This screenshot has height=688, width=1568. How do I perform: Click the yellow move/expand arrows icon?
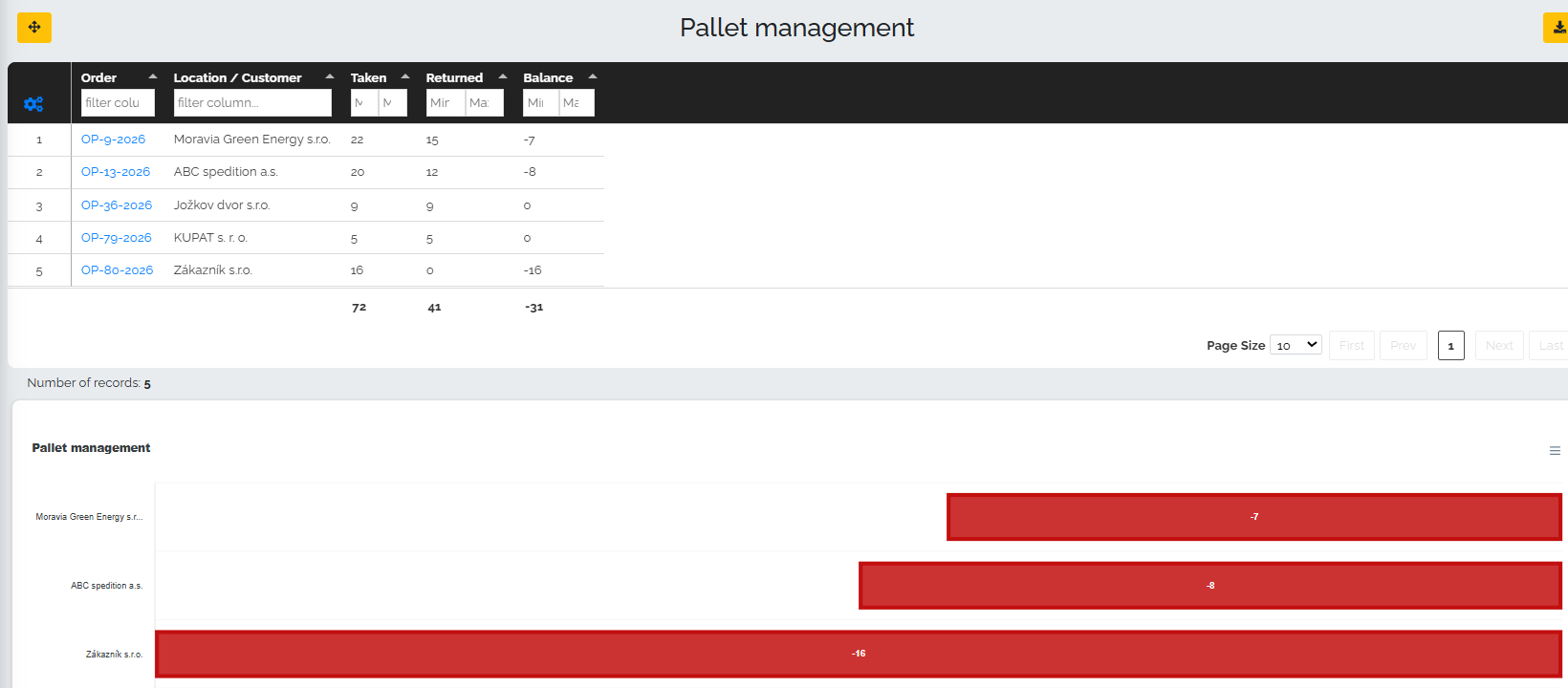(x=34, y=28)
